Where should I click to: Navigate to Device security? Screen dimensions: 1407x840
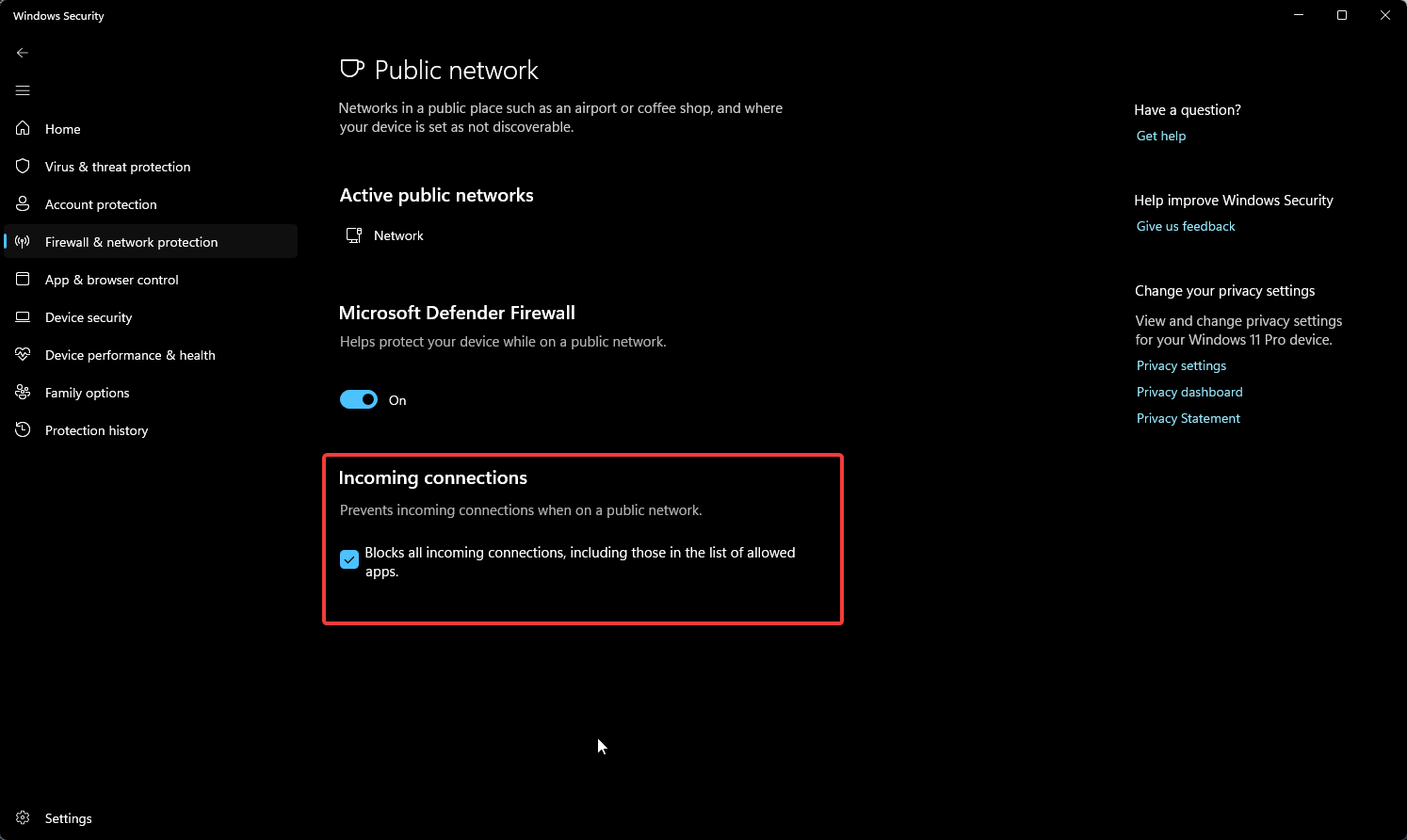pos(151,317)
